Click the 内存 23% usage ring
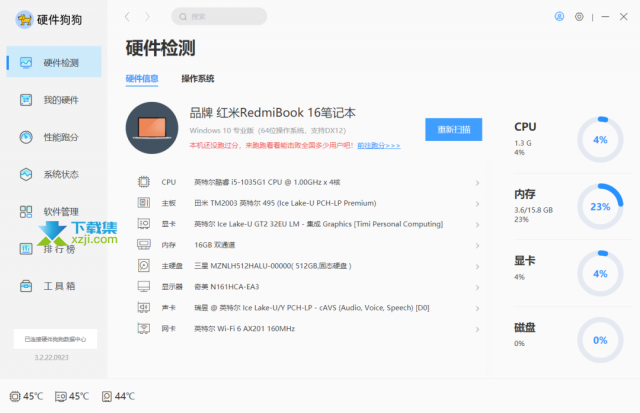The image size is (640, 413). 600,206
